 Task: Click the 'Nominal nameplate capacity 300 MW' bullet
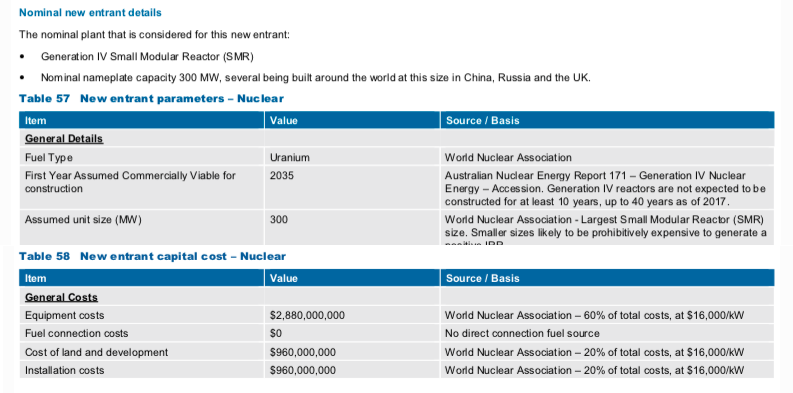pyautogui.click(x=316, y=78)
